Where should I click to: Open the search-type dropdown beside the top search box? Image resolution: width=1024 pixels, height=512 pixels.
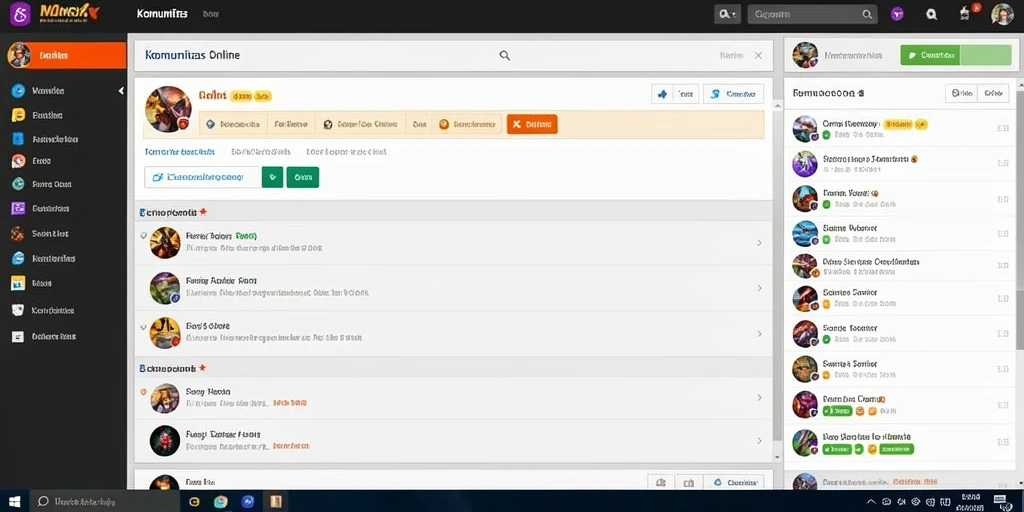pyautogui.click(x=727, y=14)
